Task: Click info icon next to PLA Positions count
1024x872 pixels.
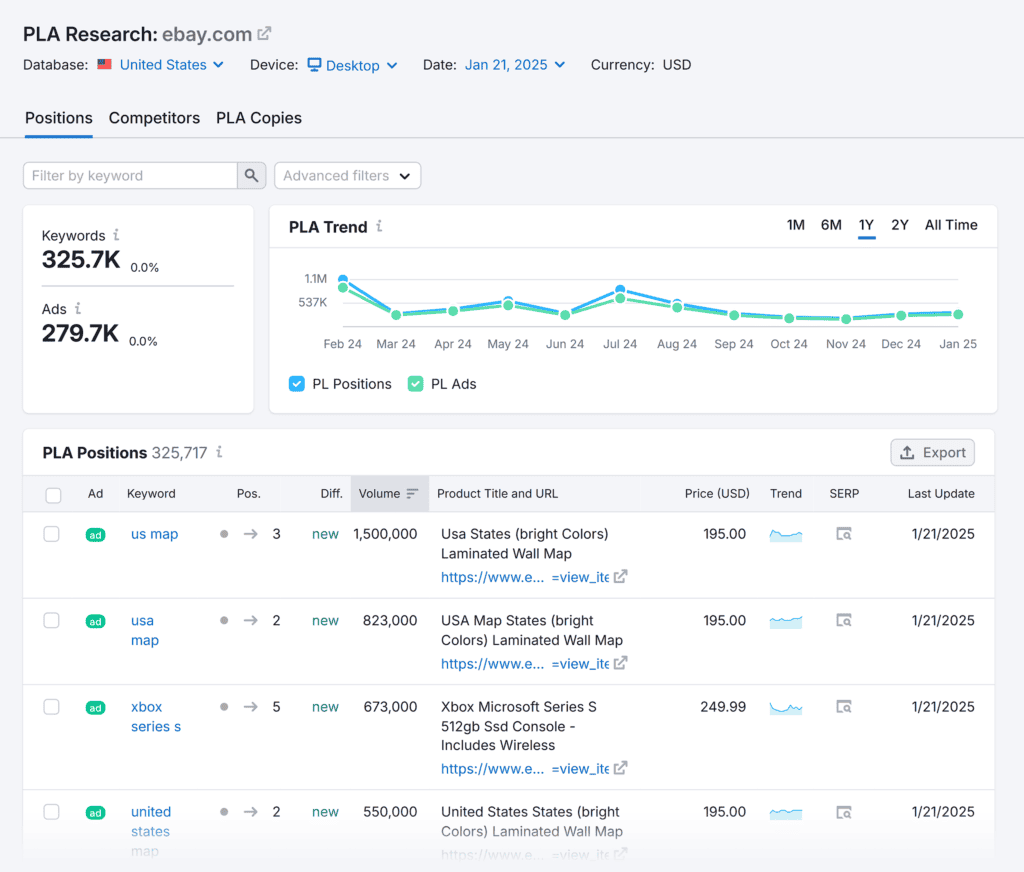Action: 219,453
